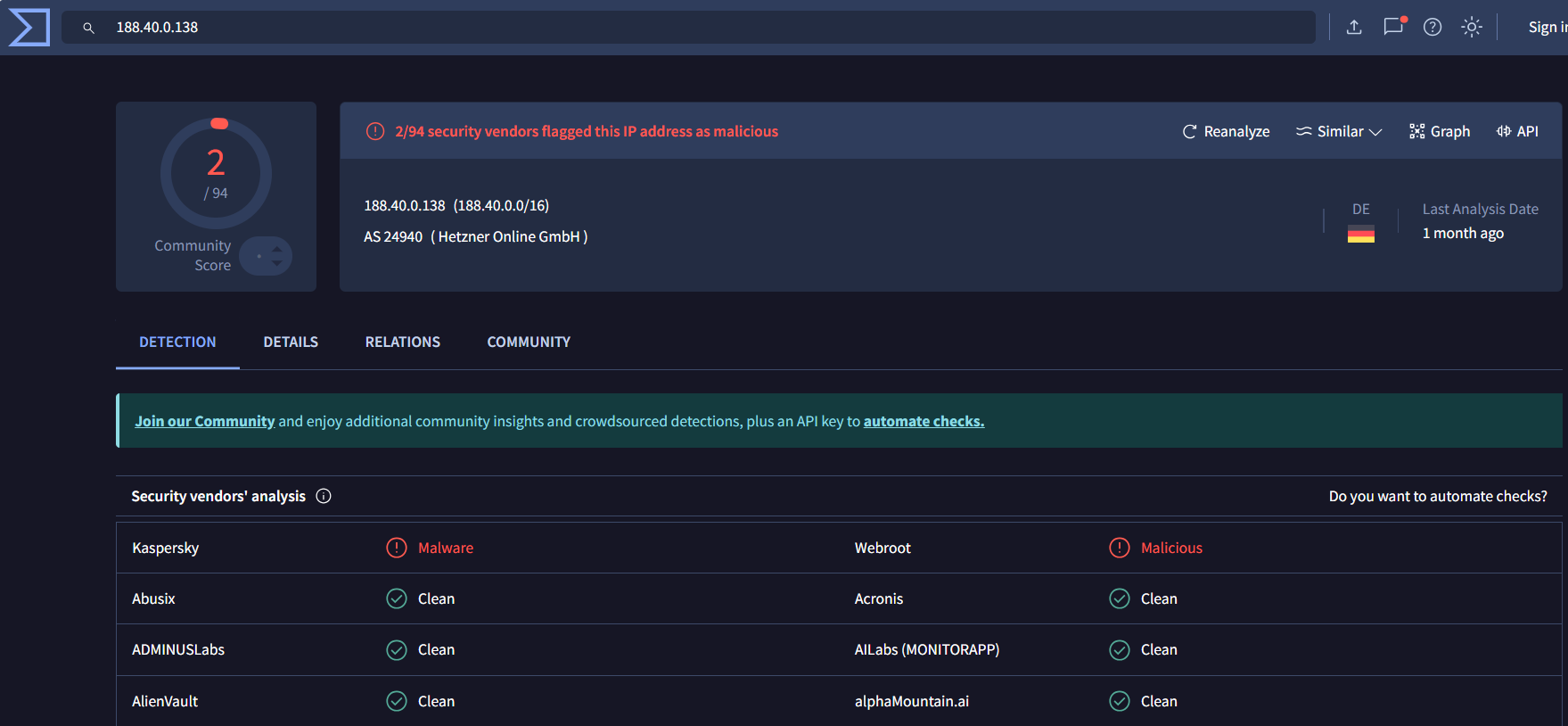Click the AlienVault Clean checkmark icon
Screen dimensions: 1568x726
point(397,701)
